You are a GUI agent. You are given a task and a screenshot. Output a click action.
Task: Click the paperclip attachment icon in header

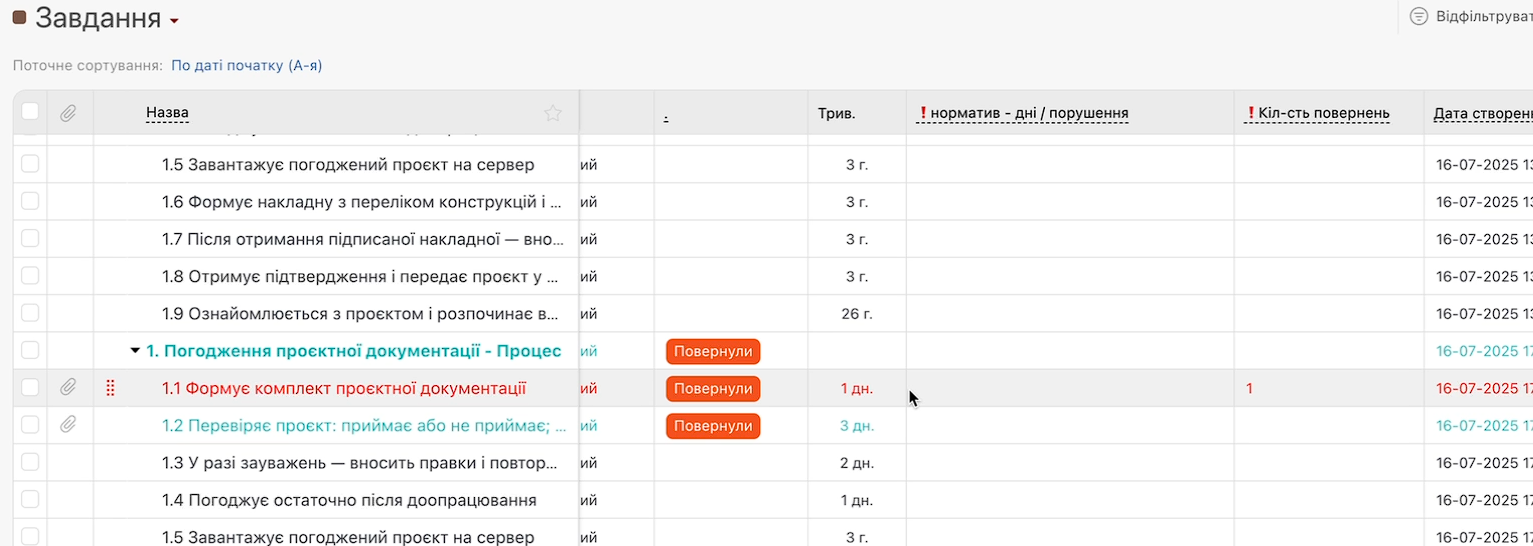coord(68,113)
